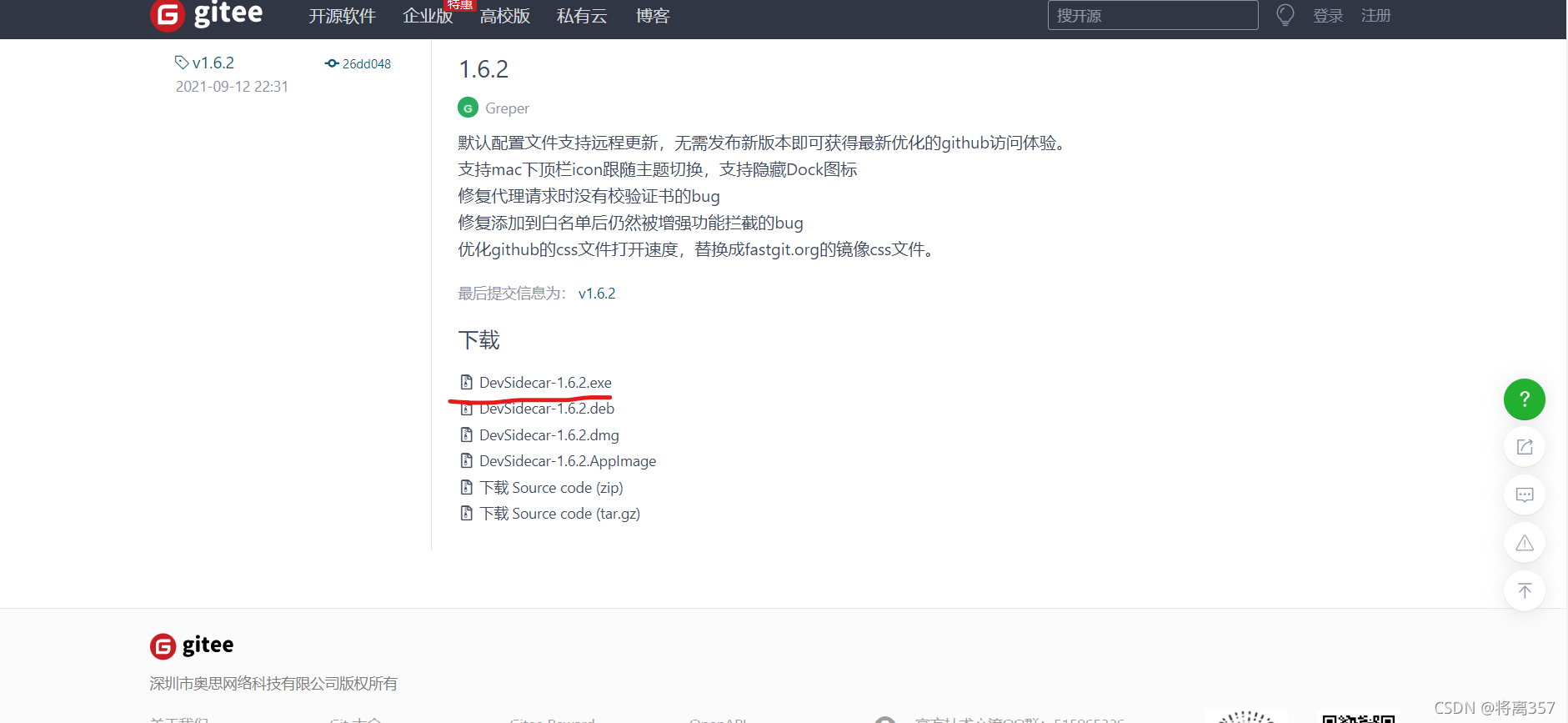Click the v1.6.2 tag icon
The image size is (1568, 723).
pyautogui.click(x=182, y=63)
